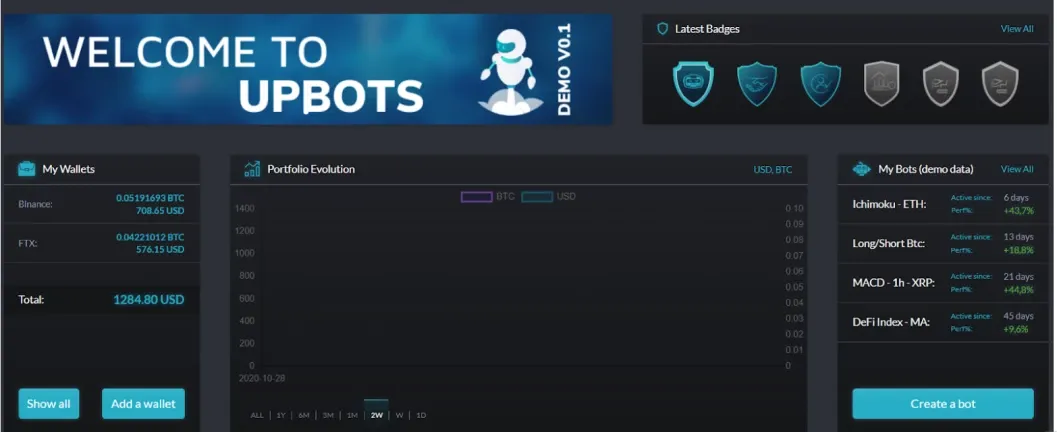The image size is (1057, 432).
Task: Click the +44,8% performance value
Action: coord(1018,290)
